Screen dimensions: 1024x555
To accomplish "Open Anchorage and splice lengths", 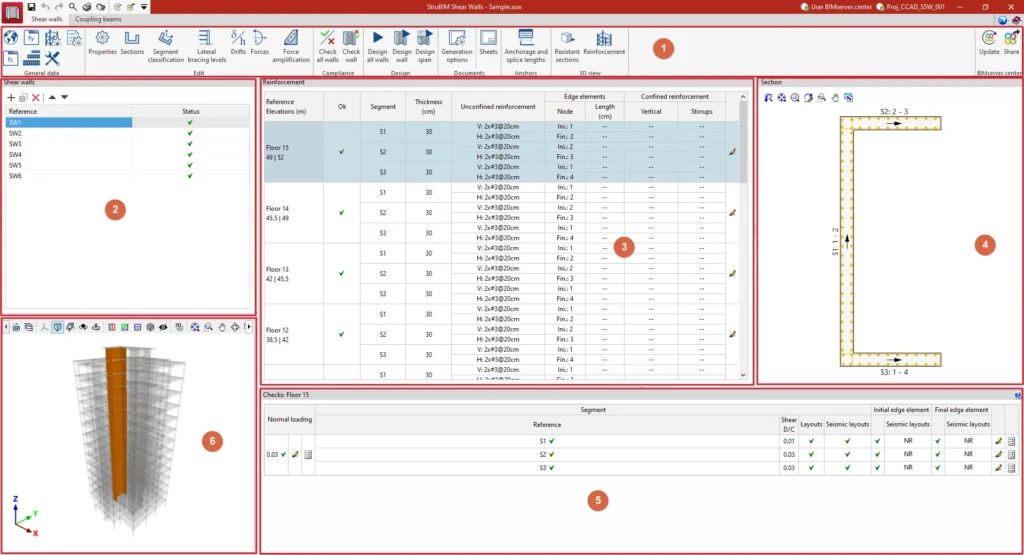I will pyautogui.click(x=526, y=46).
